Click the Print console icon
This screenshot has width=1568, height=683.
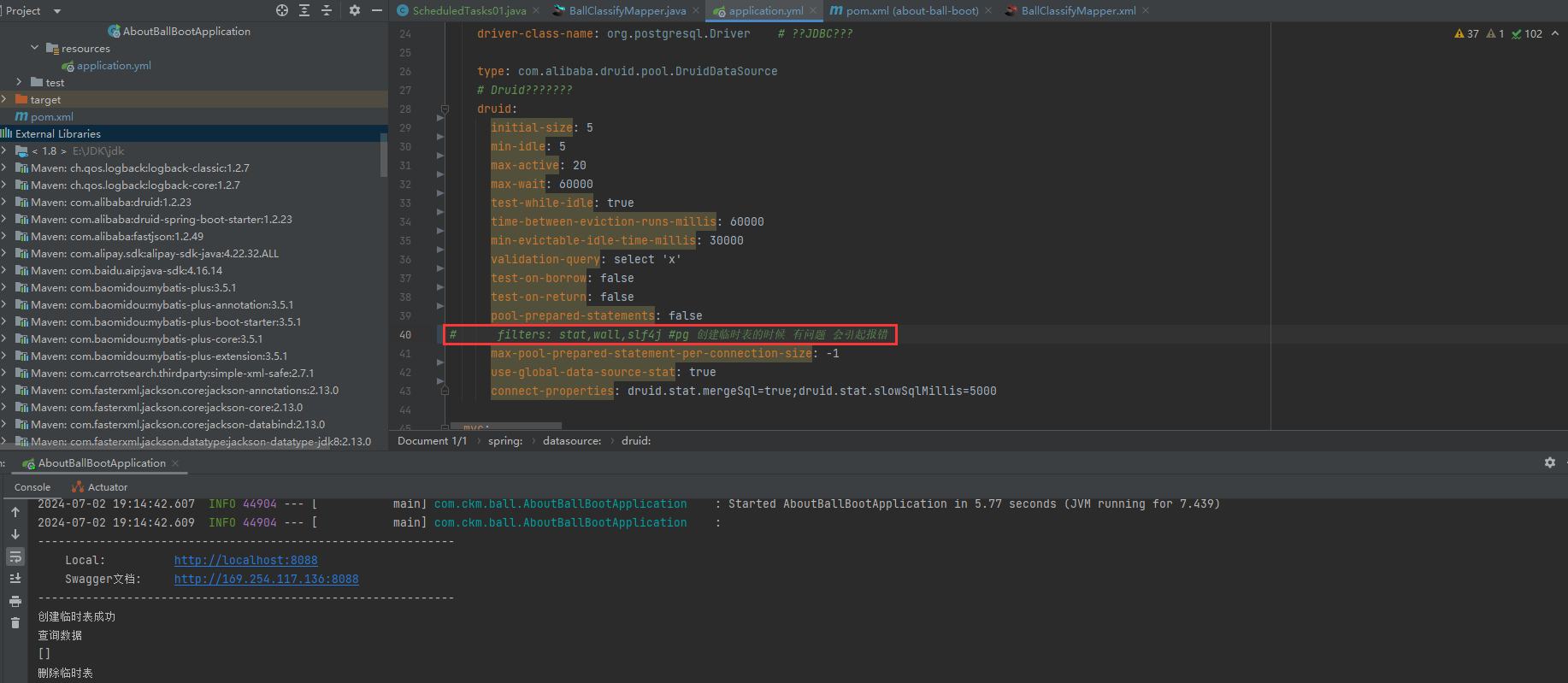[15, 601]
